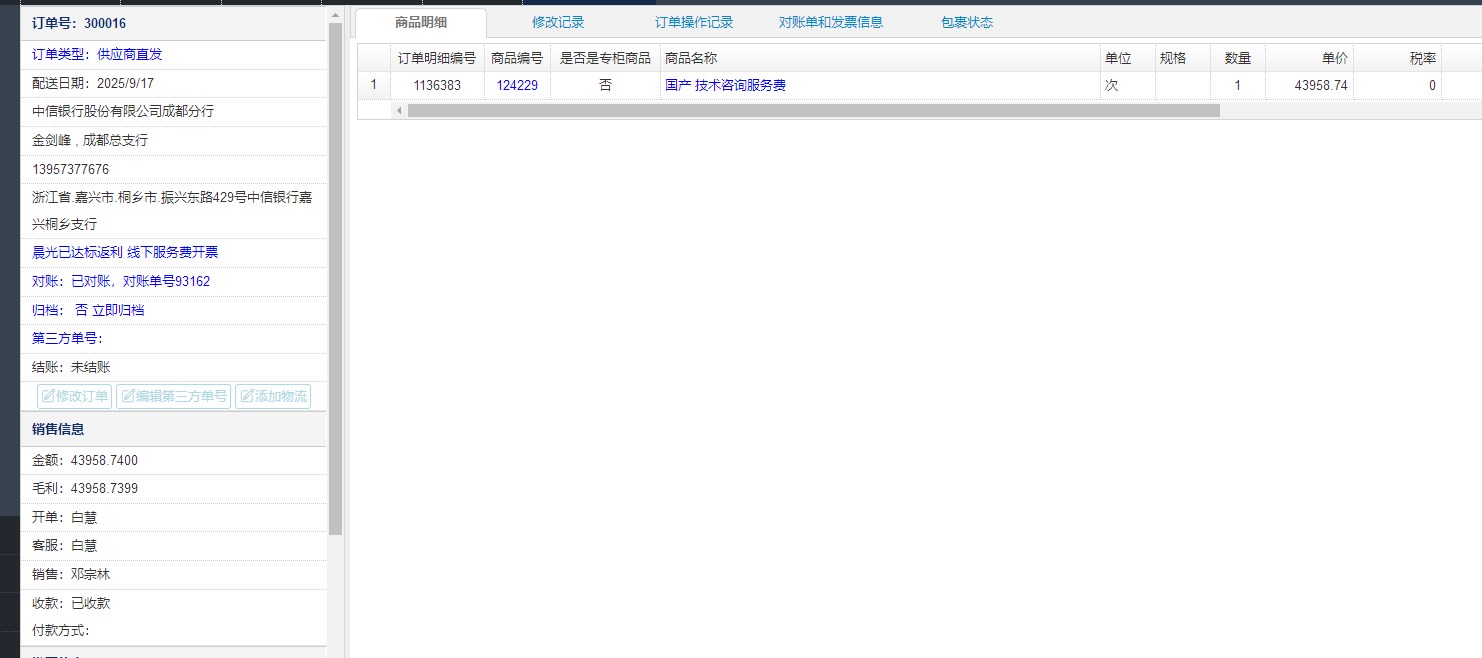
Task: Click the left arrow of horizontal scrollbar
Action: point(399,111)
